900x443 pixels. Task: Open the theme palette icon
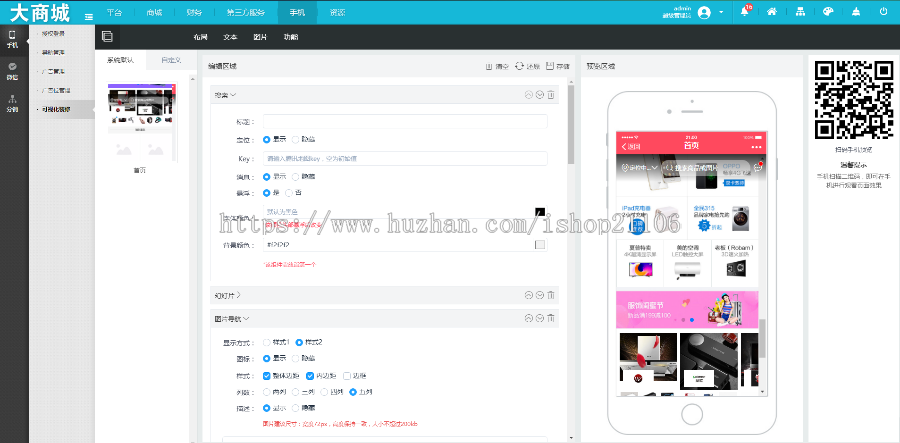click(828, 11)
